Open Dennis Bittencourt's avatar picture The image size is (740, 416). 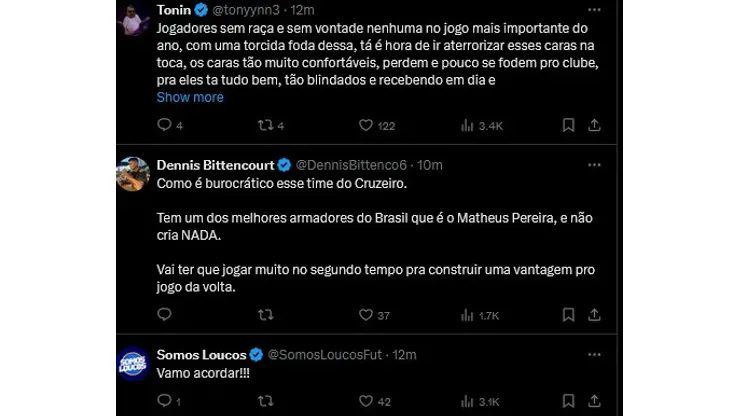coord(133,174)
